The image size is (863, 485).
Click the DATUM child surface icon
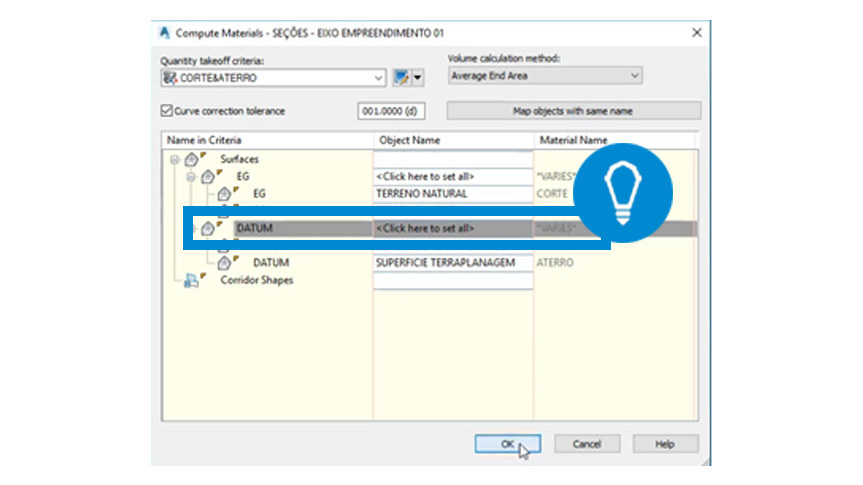pyautogui.click(x=224, y=263)
